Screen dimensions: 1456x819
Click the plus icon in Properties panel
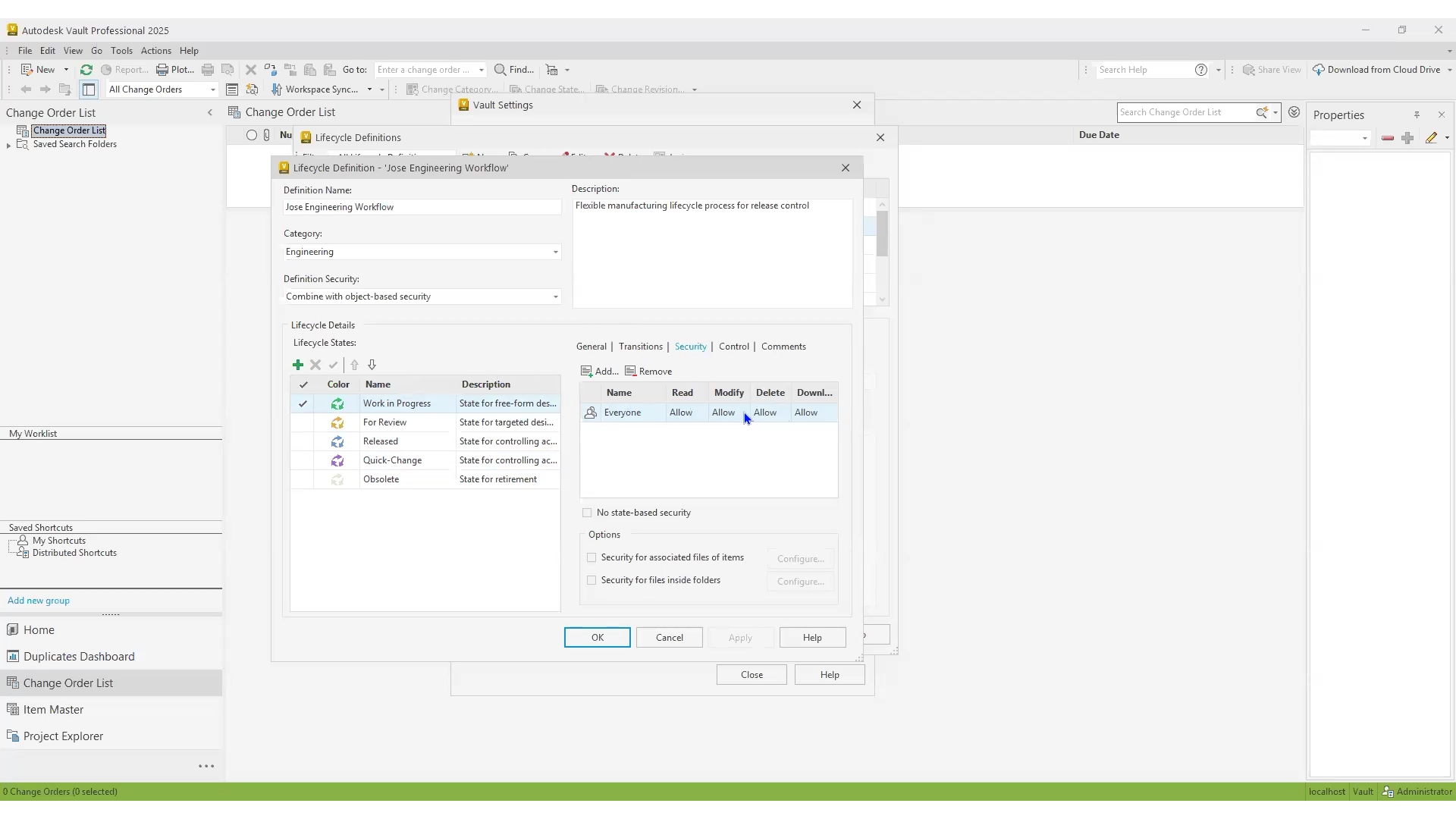[1407, 138]
